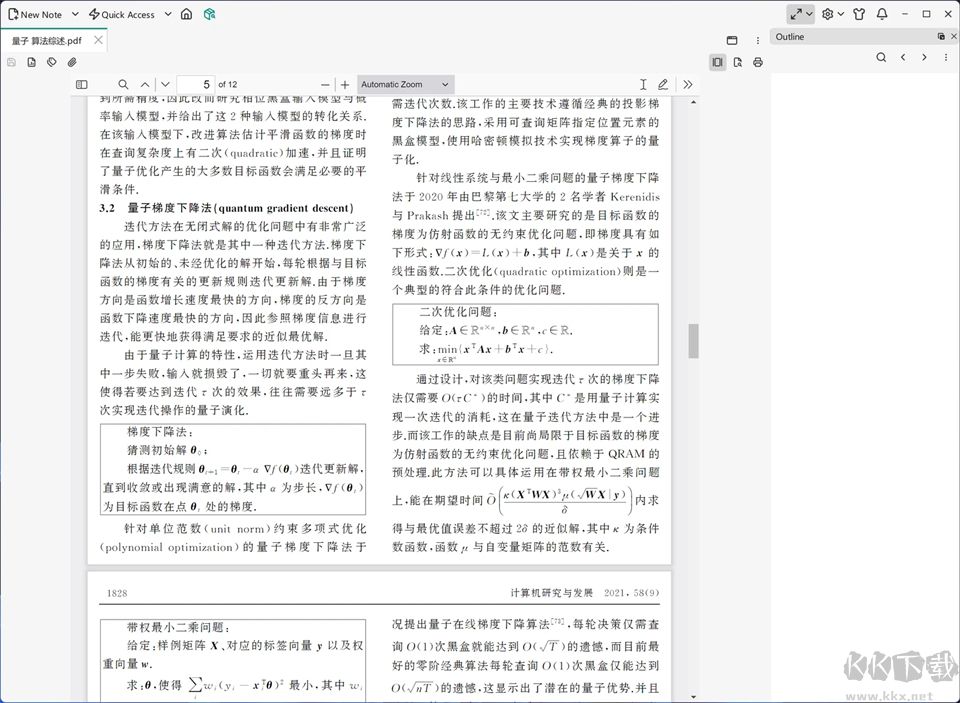Click the greyed-out save icon
The width and height of the screenshot is (960, 703).
12,62
